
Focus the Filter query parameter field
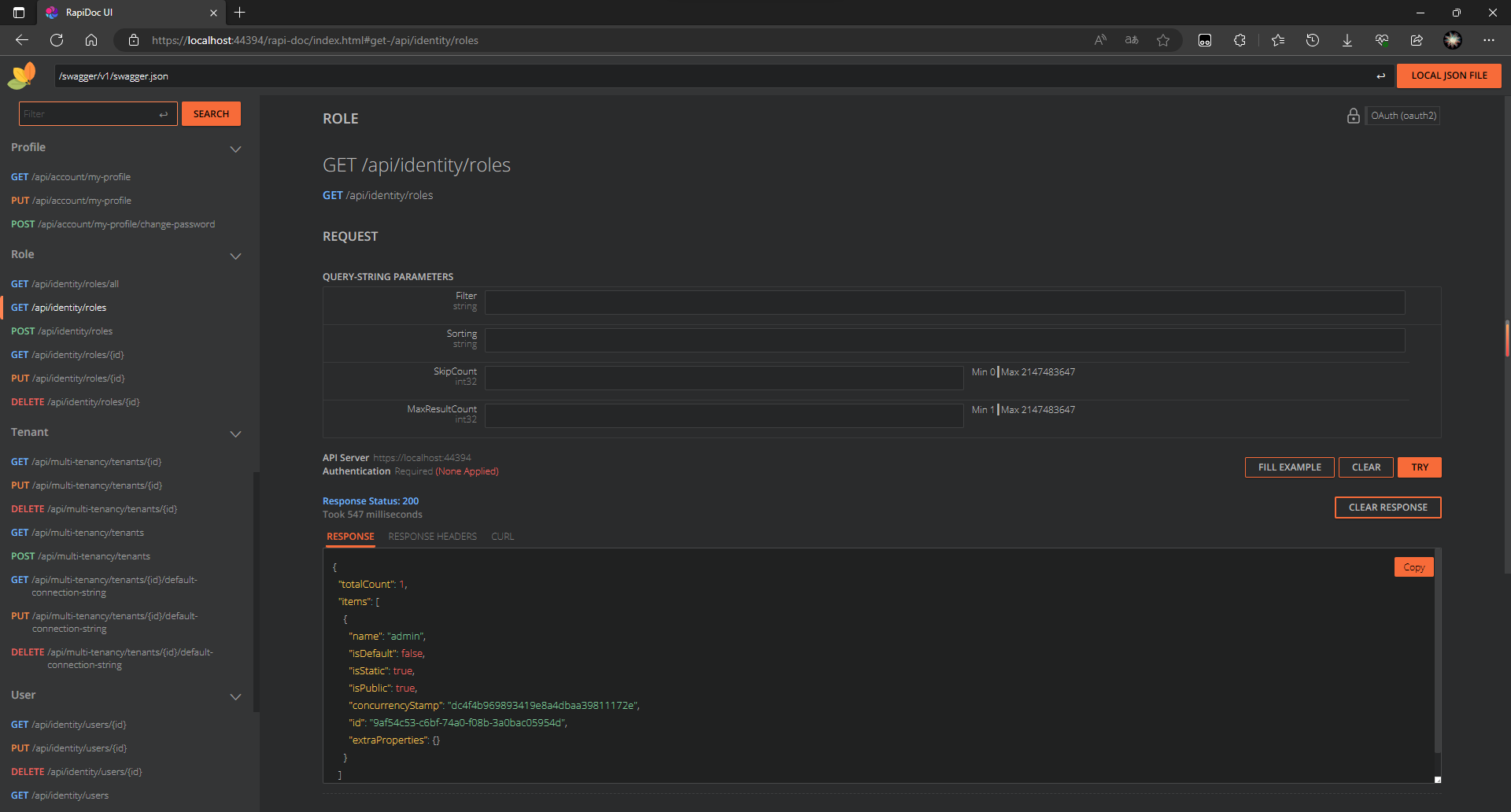pyautogui.click(x=944, y=302)
